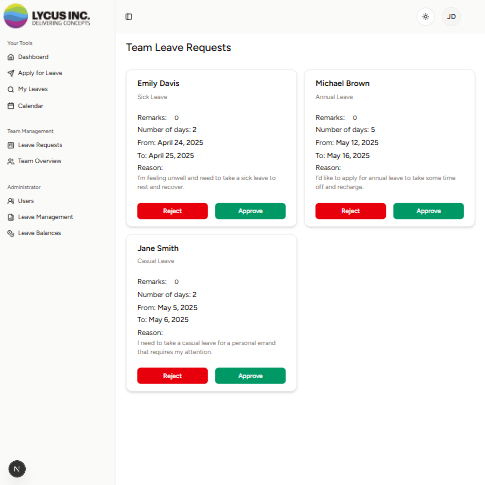Open My Leaves page

(33, 89)
